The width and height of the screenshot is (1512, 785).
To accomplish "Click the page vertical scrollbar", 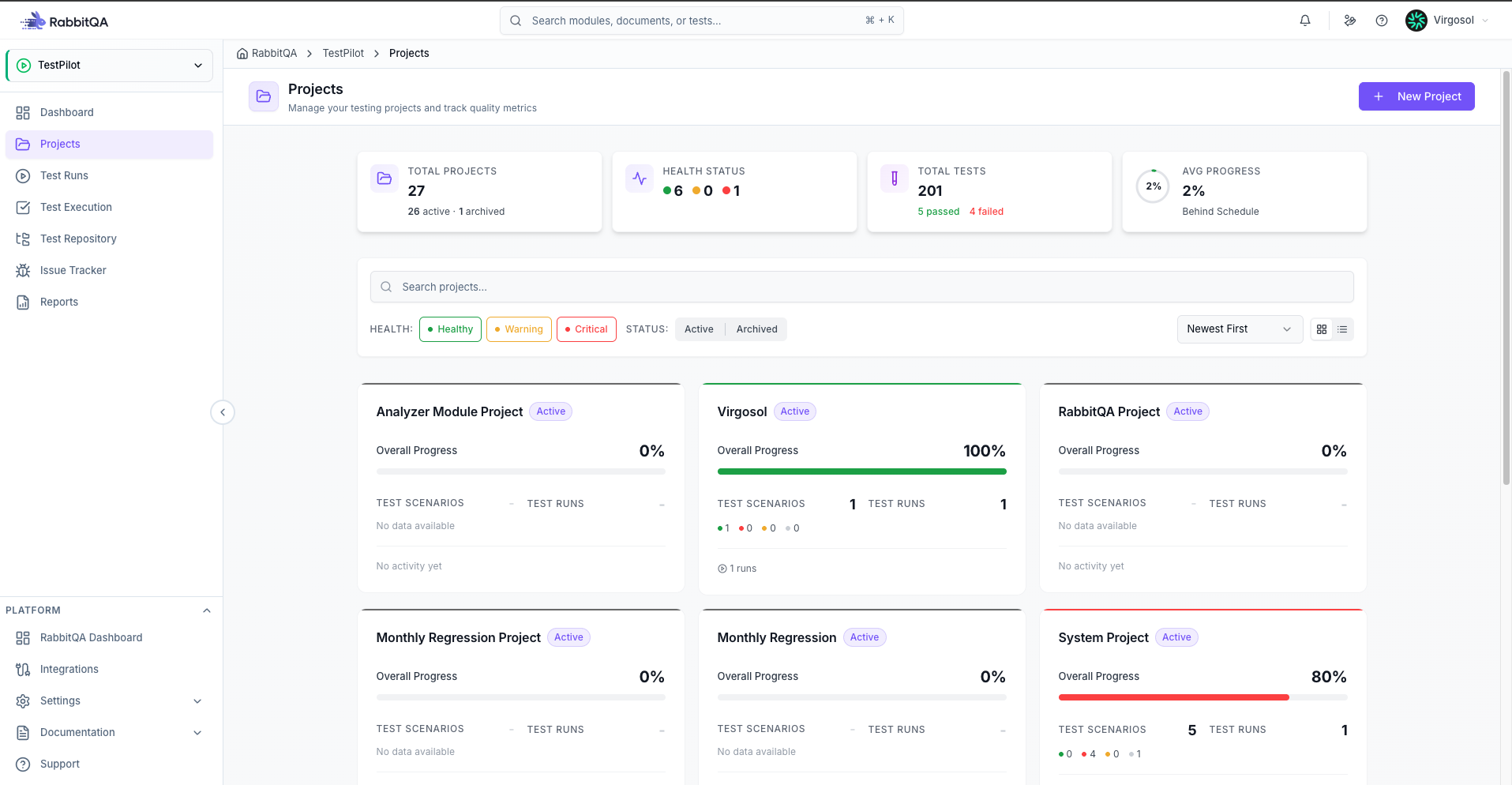I will pyautogui.click(x=1506, y=276).
